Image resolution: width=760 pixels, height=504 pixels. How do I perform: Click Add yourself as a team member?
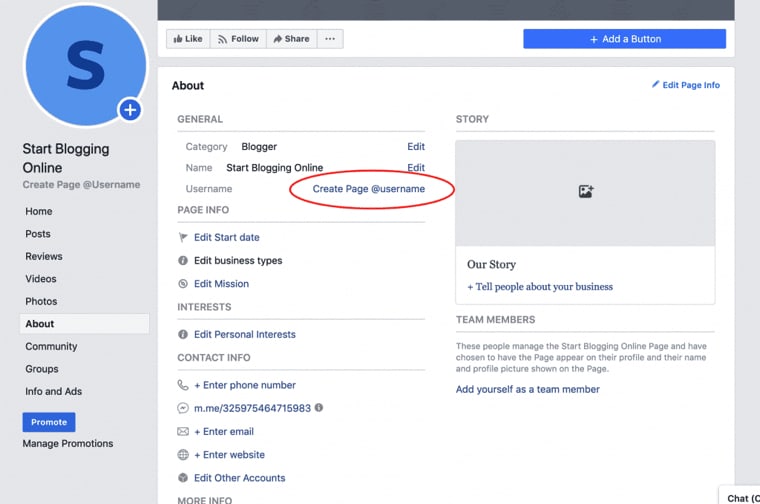pos(527,390)
